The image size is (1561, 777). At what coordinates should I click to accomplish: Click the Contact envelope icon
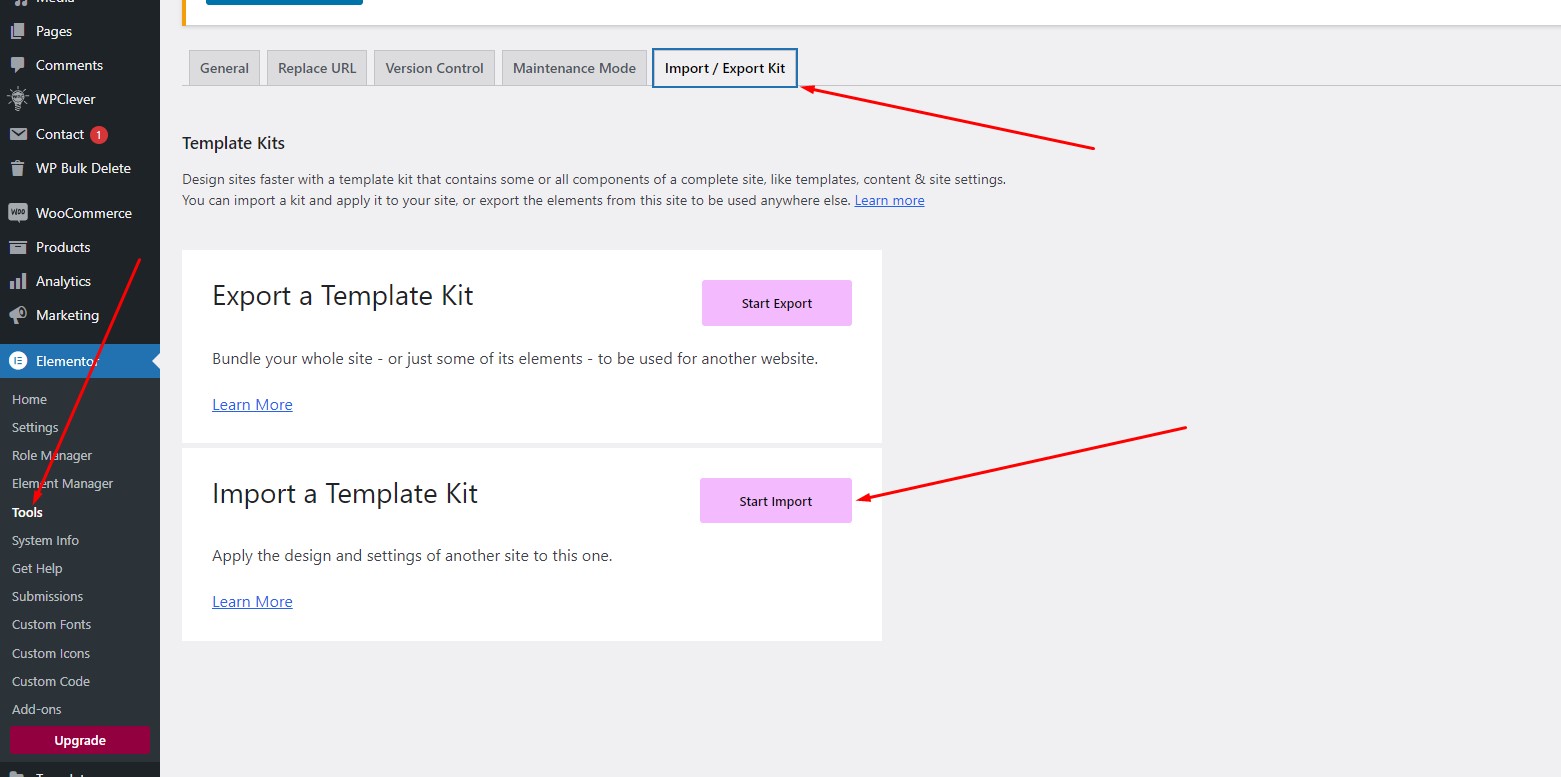tap(18, 134)
